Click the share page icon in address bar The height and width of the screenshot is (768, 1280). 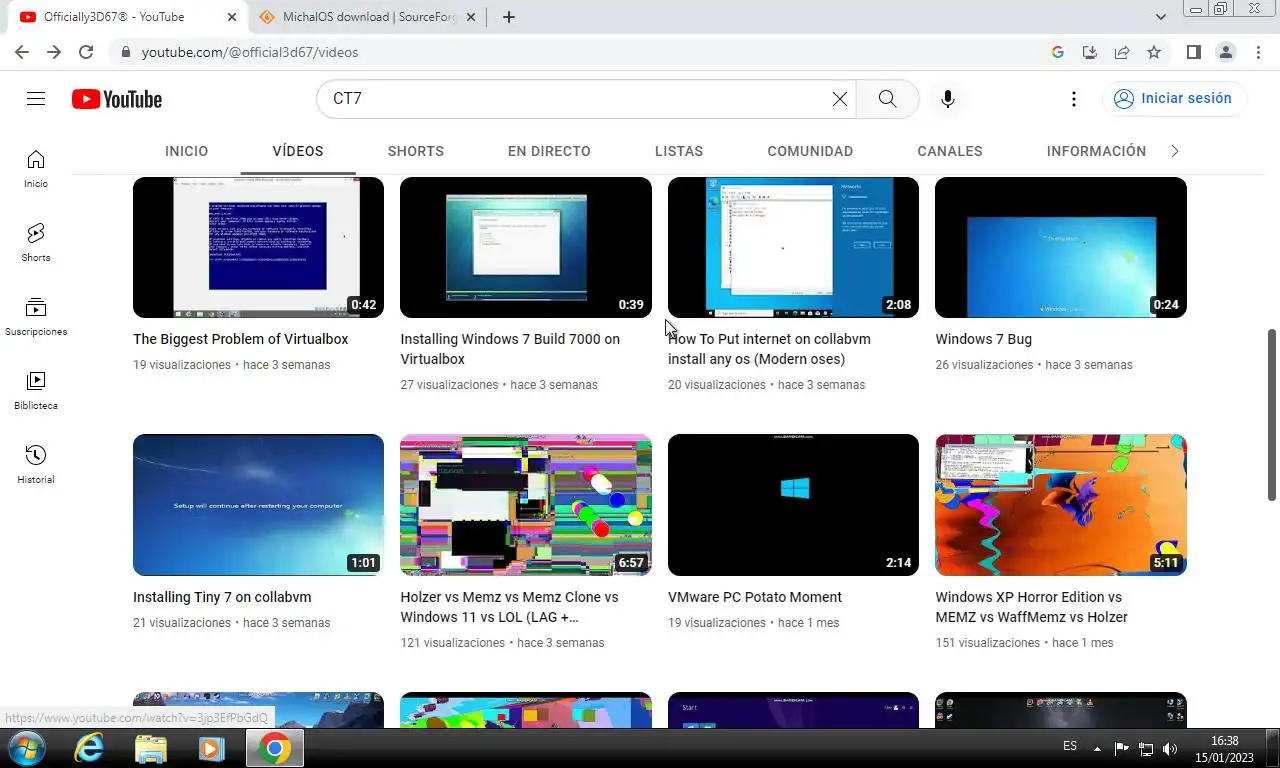point(1122,52)
